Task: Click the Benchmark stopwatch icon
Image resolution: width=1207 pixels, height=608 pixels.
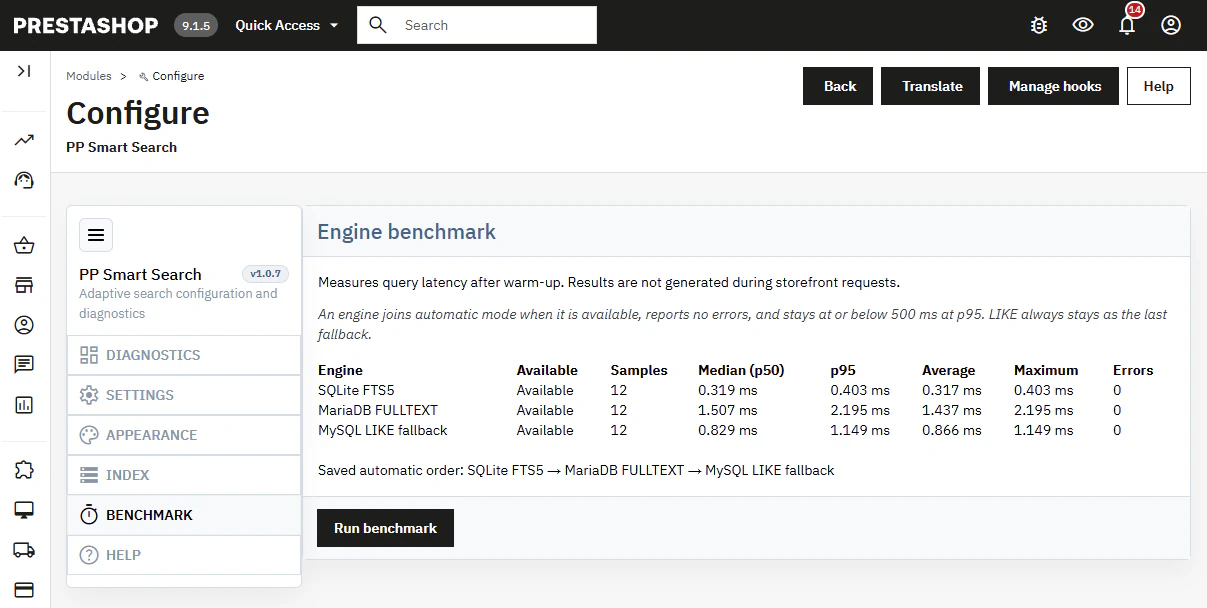Action: pos(89,515)
